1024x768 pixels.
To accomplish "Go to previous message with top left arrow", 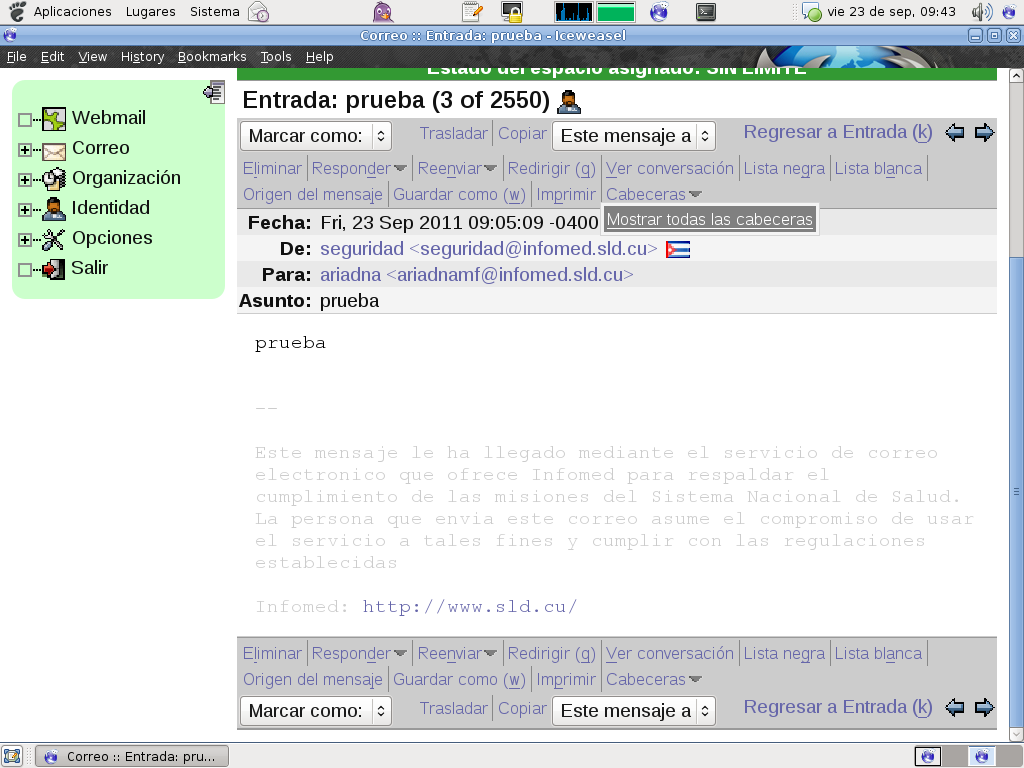I will point(955,133).
